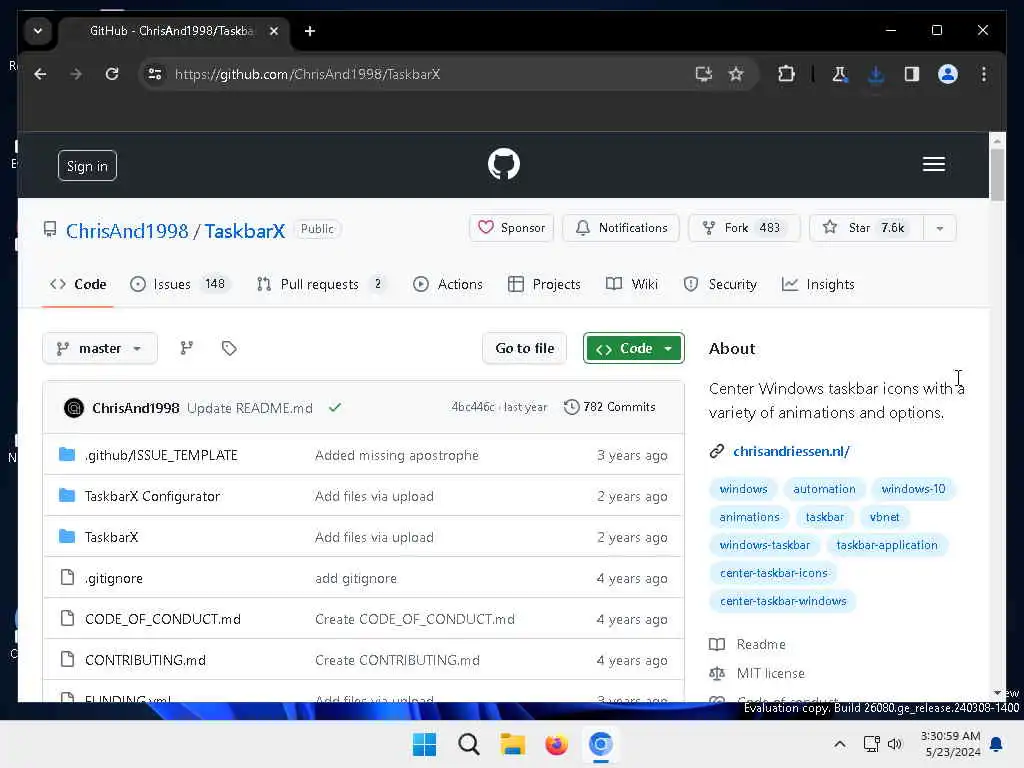Open the Issues tab
Image resolution: width=1024 pixels, height=768 pixels.
[x=178, y=284]
